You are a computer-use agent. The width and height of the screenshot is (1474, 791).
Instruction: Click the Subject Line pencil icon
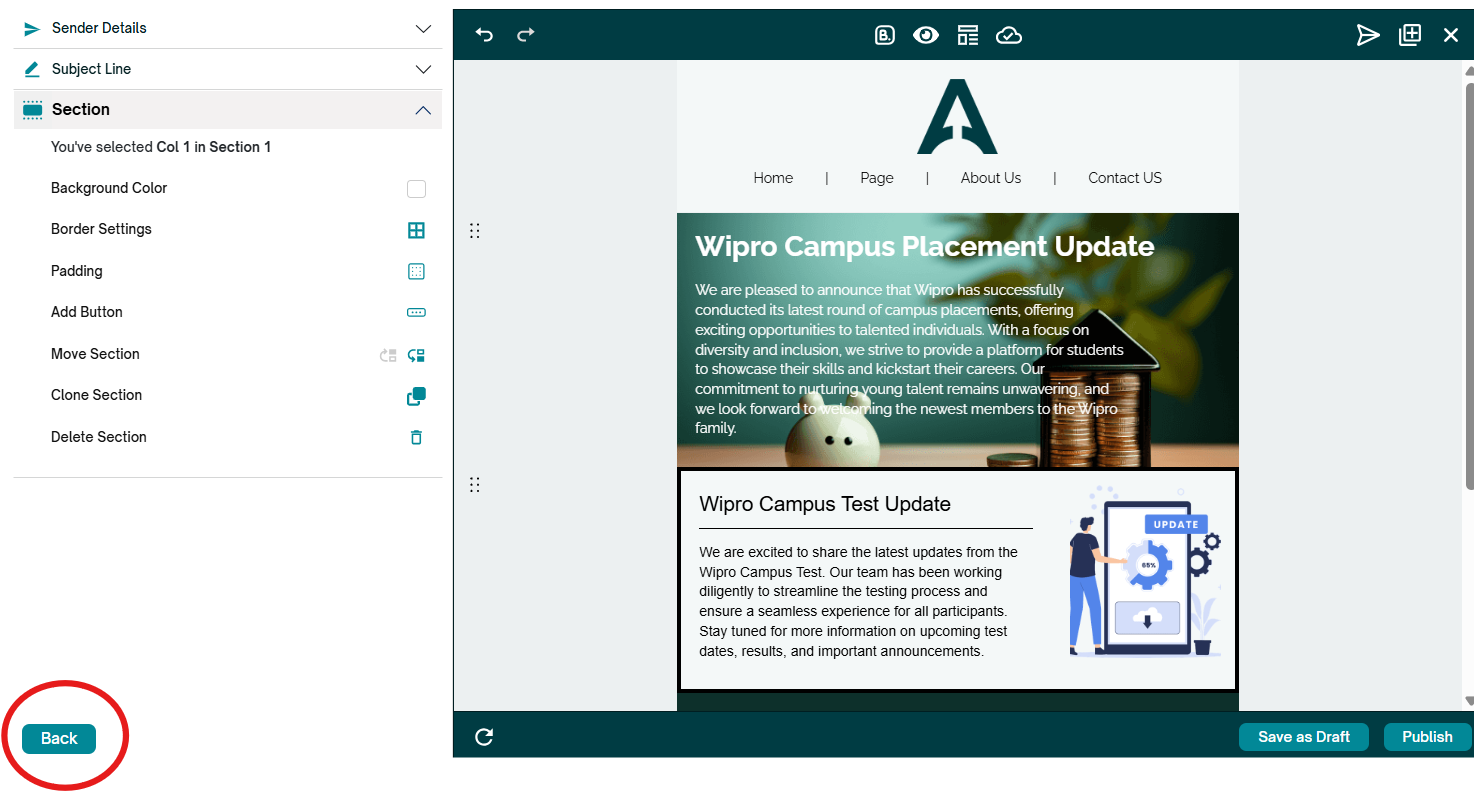pyautogui.click(x=32, y=69)
